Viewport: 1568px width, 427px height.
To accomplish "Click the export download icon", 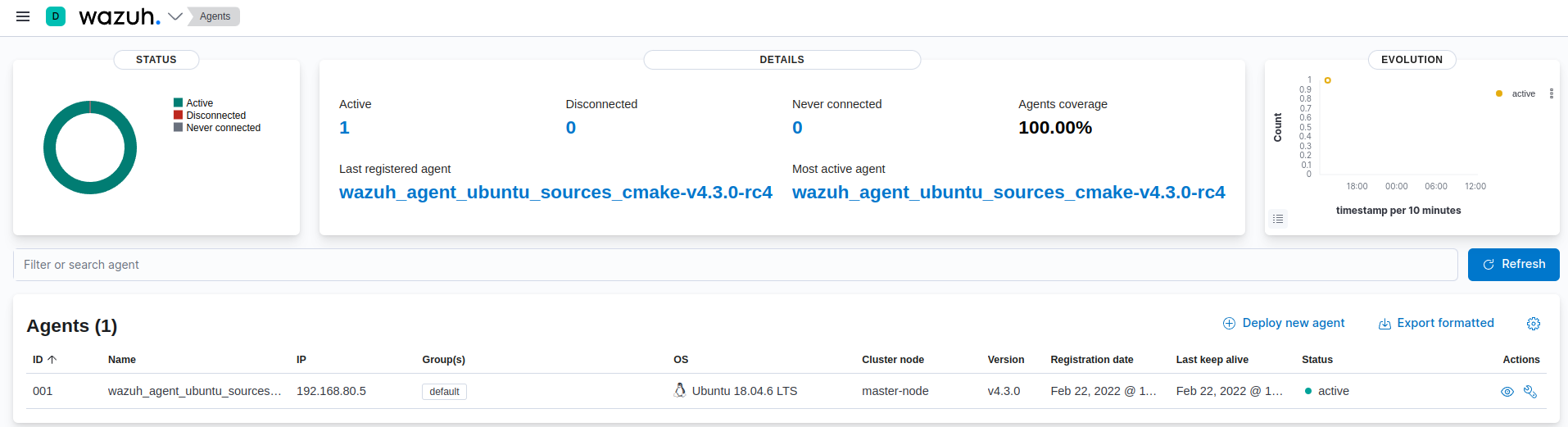I will coord(1384,324).
